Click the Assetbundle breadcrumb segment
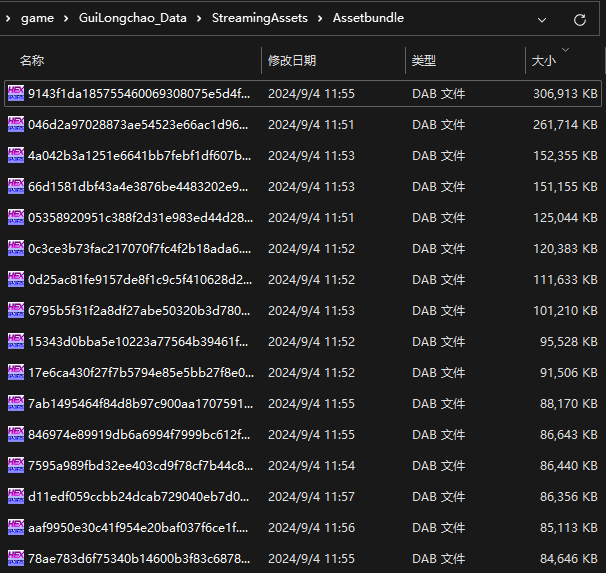Image resolution: width=606 pixels, height=573 pixels. [368, 18]
